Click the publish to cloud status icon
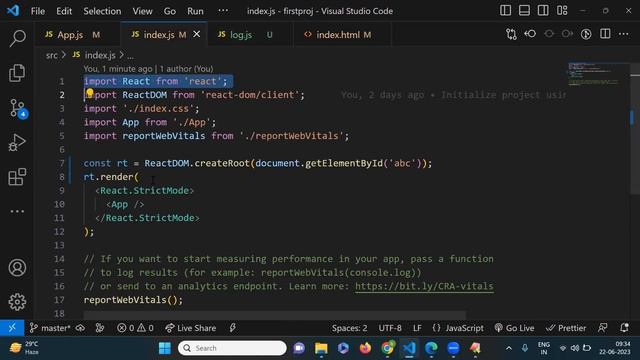This screenshot has height=360, width=640. click(80, 328)
